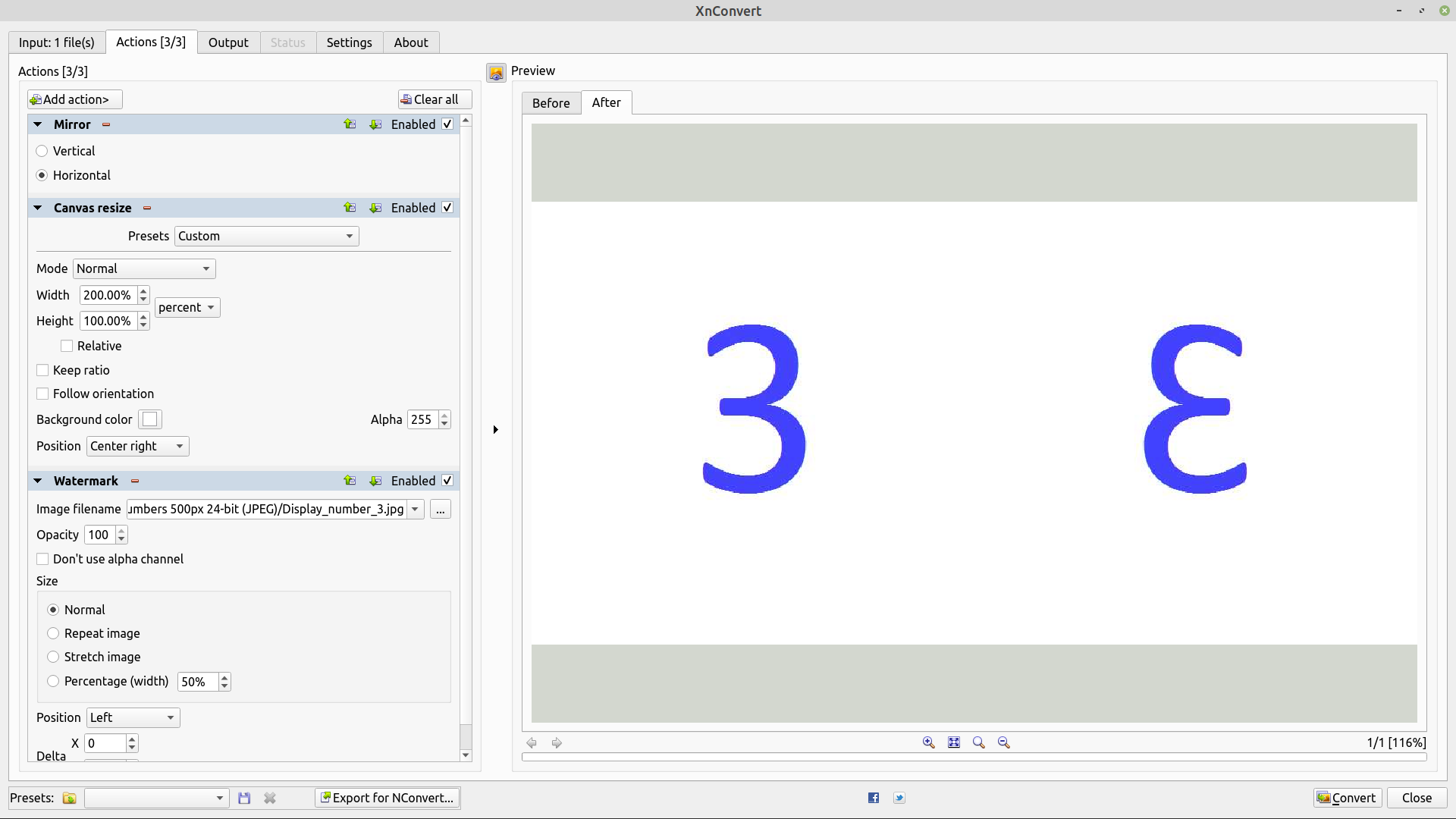
Task: Click the Convert button
Action: [1347, 798]
